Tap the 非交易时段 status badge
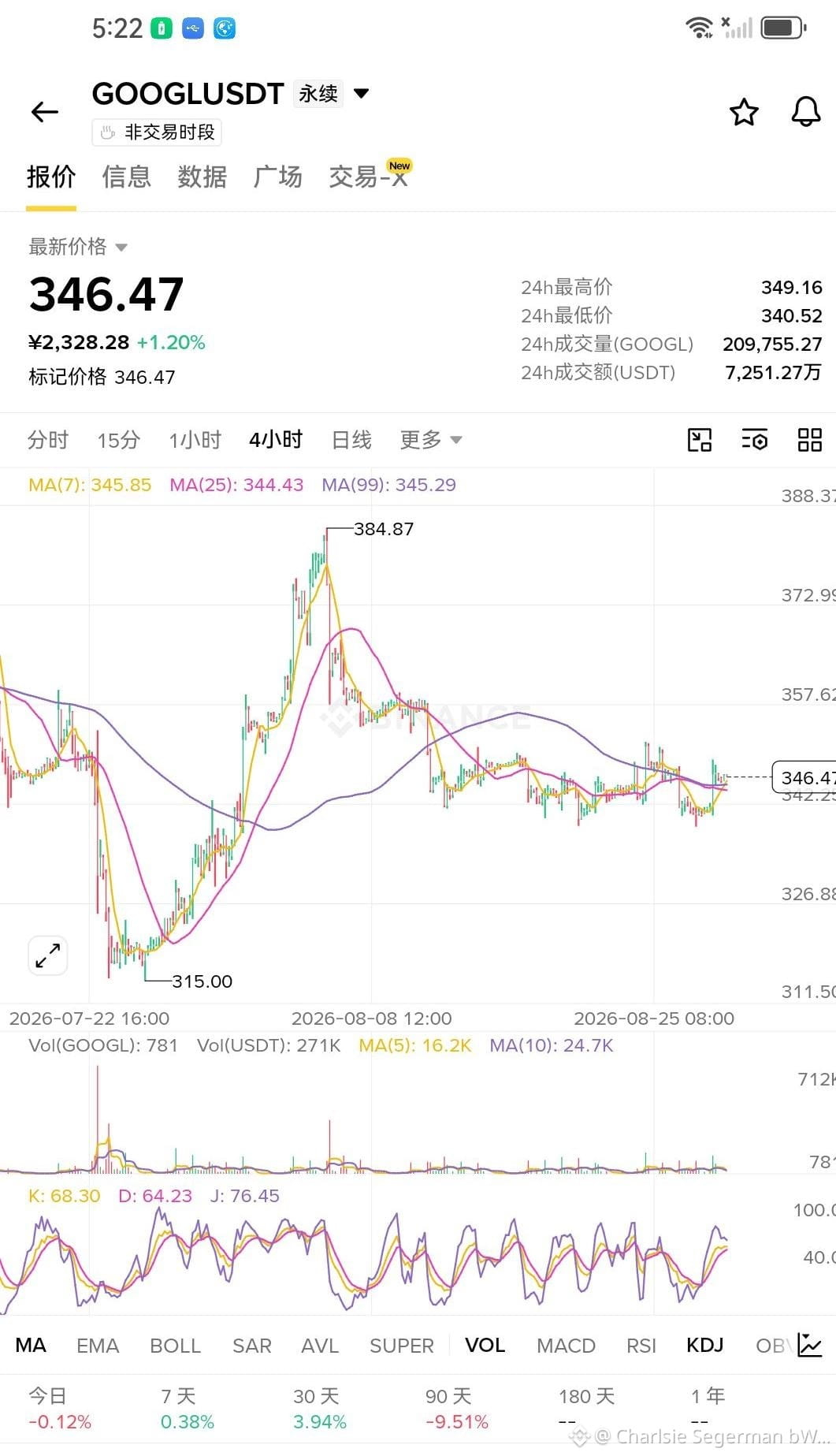The height and width of the screenshot is (1456, 836). tap(157, 132)
